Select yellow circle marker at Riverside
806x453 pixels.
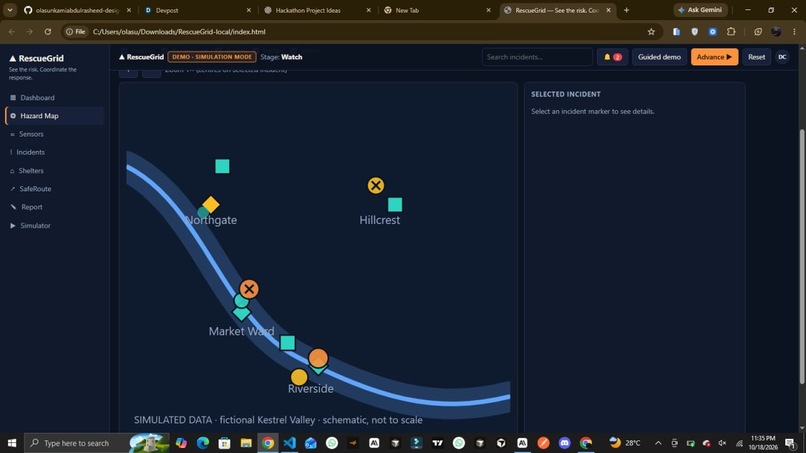click(299, 377)
